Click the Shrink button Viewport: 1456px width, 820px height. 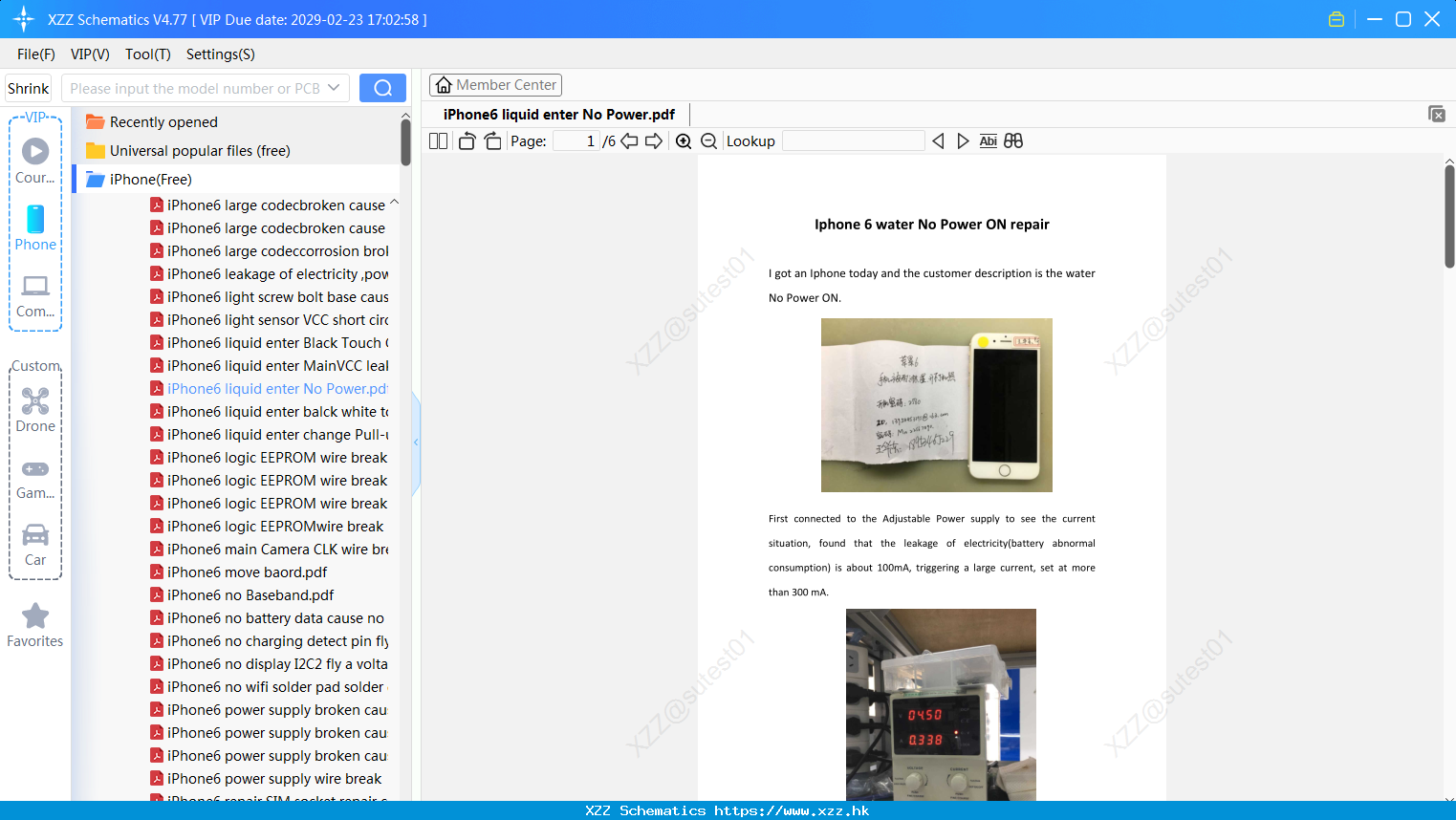[29, 88]
